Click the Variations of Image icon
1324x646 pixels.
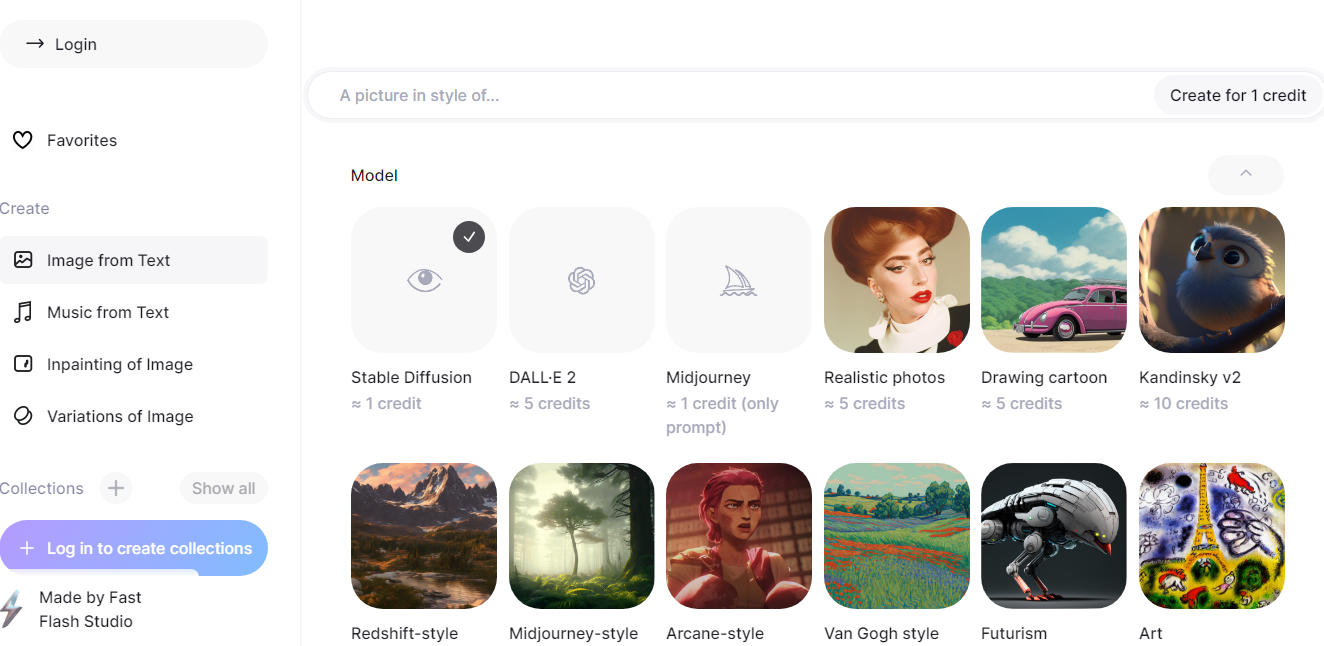pos(22,416)
